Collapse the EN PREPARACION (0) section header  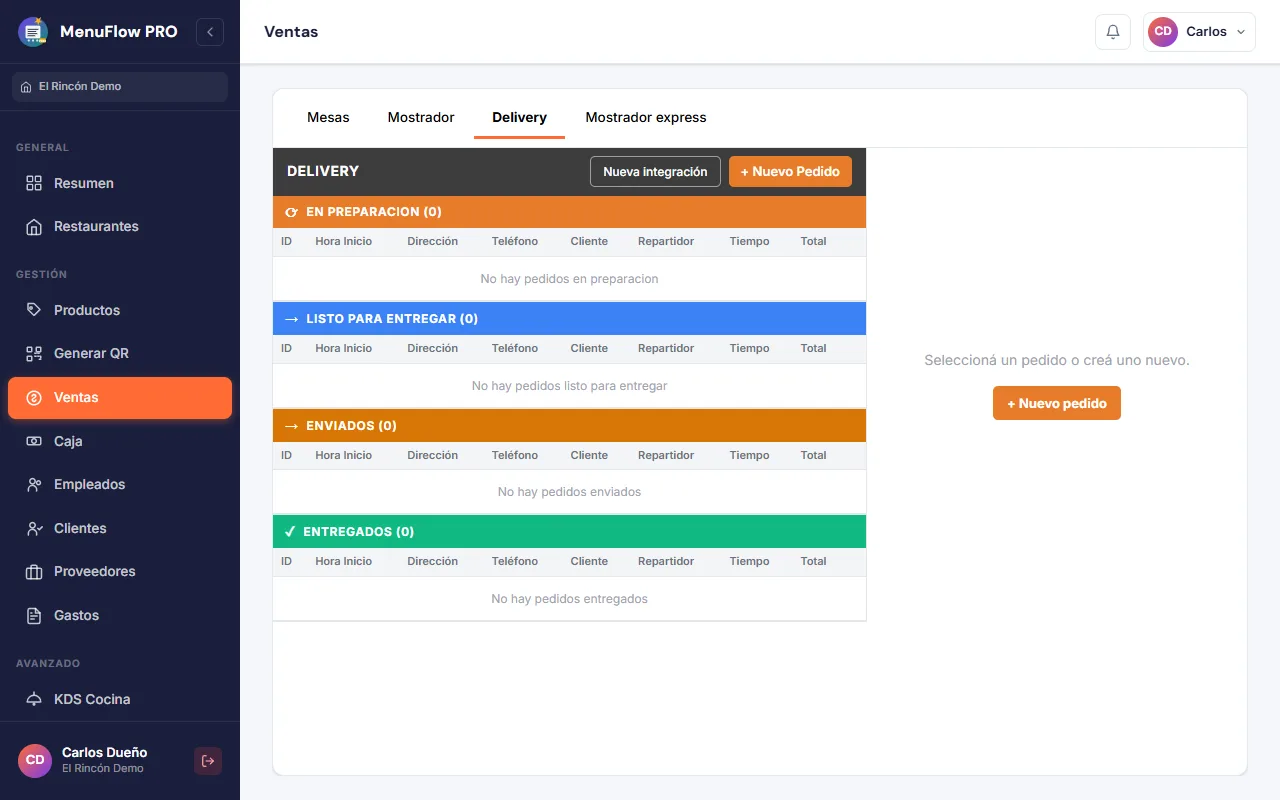tap(569, 212)
